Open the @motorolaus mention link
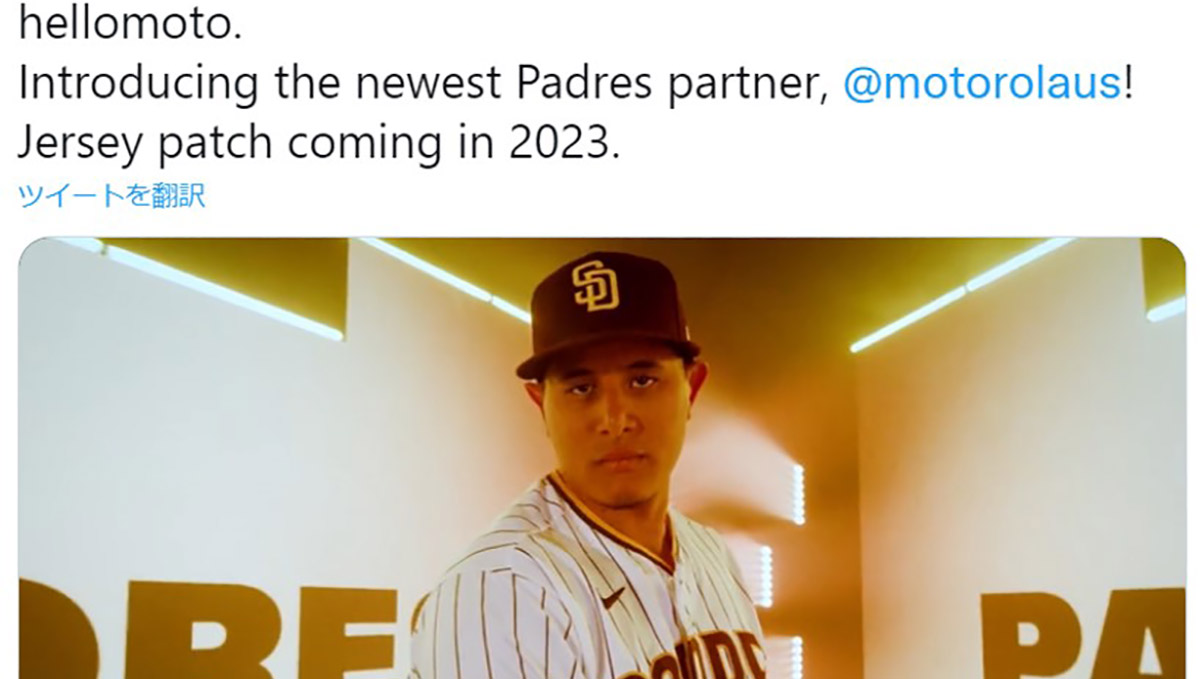 click(982, 84)
